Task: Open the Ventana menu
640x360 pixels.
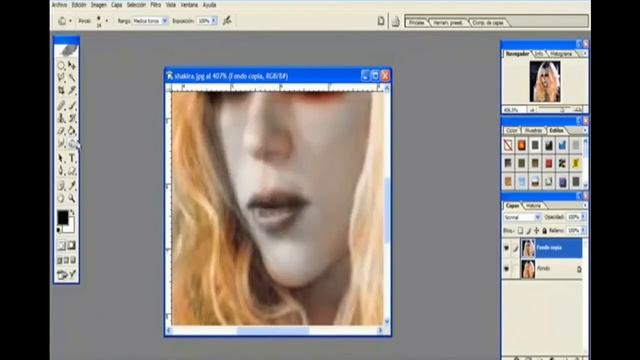Action: pos(189,5)
